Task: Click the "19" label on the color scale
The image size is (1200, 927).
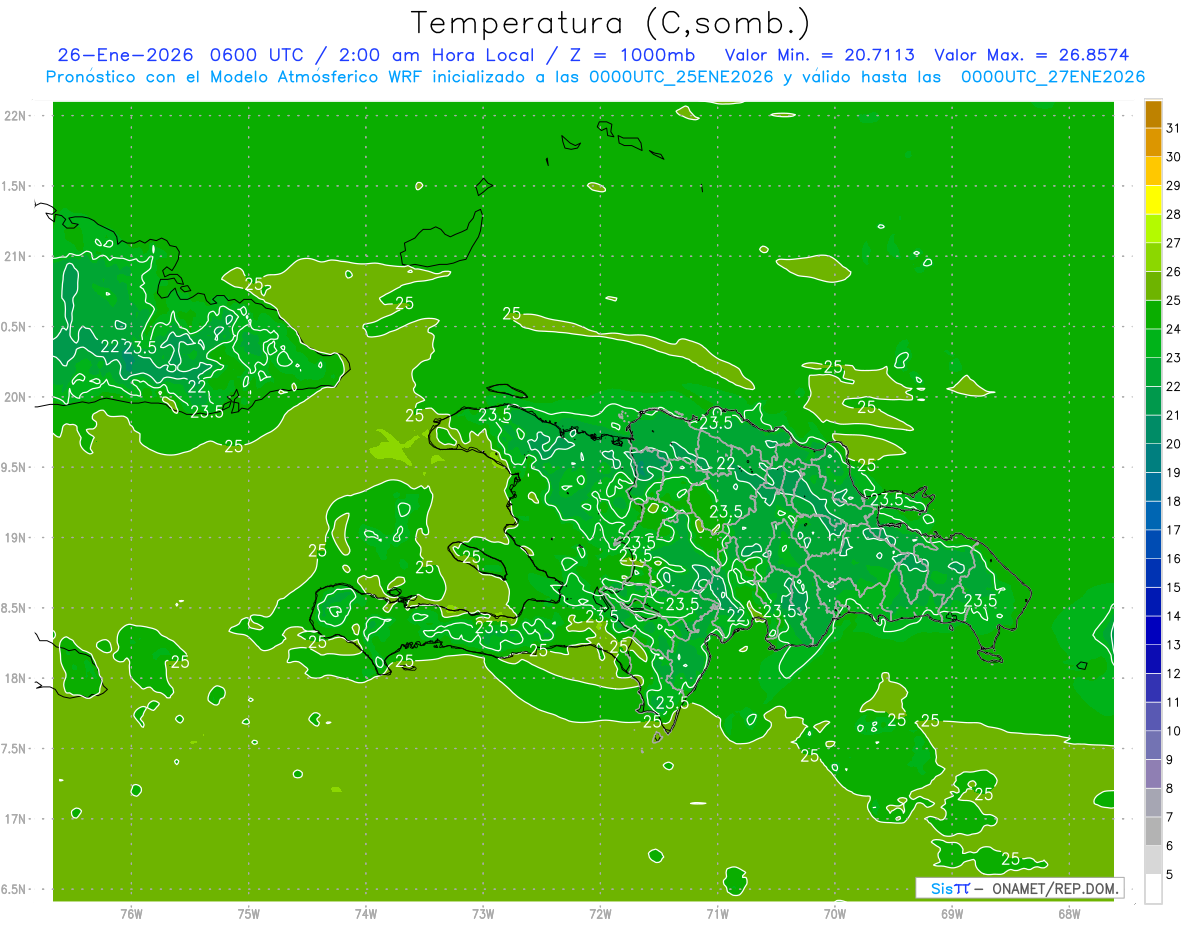Action: click(1174, 472)
